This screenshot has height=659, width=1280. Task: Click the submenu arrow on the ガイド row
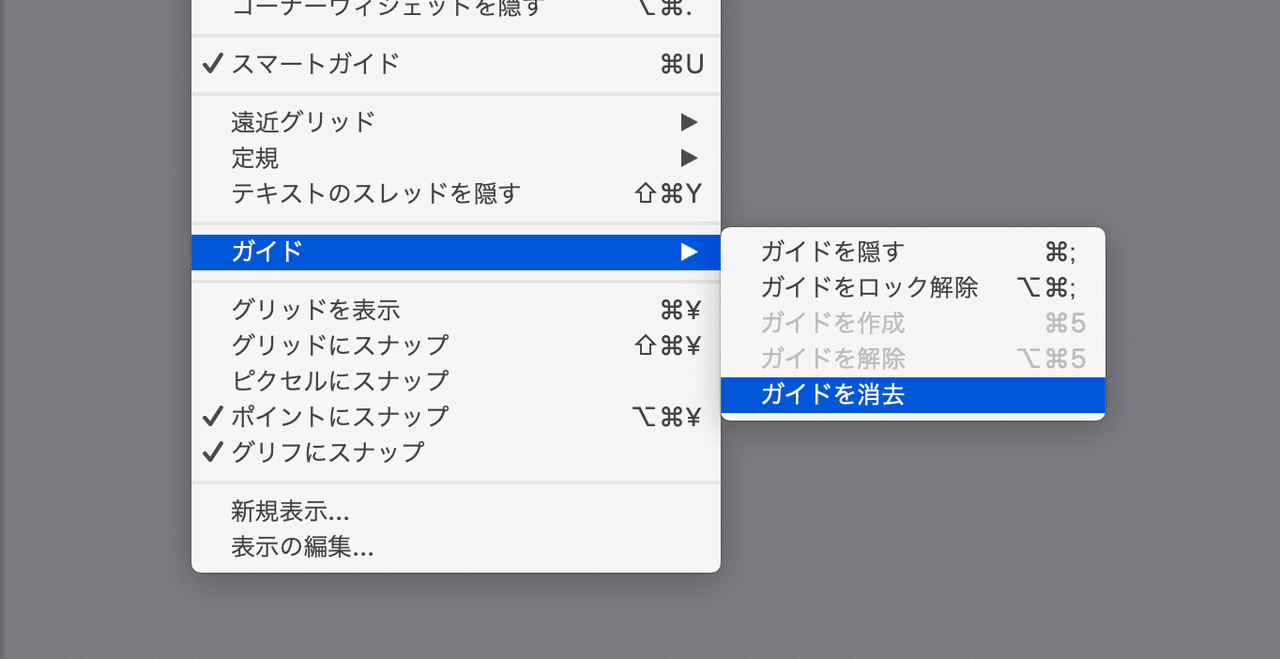pos(690,253)
